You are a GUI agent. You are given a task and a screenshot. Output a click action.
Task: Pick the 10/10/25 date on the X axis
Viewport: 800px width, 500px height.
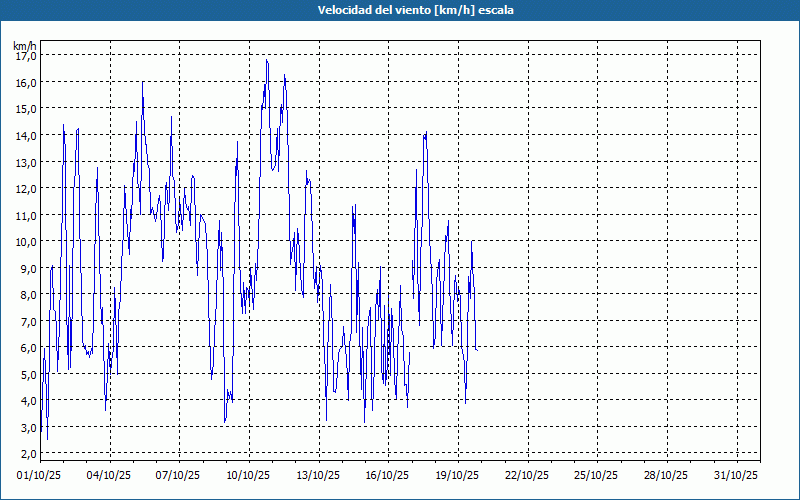[x=249, y=475]
